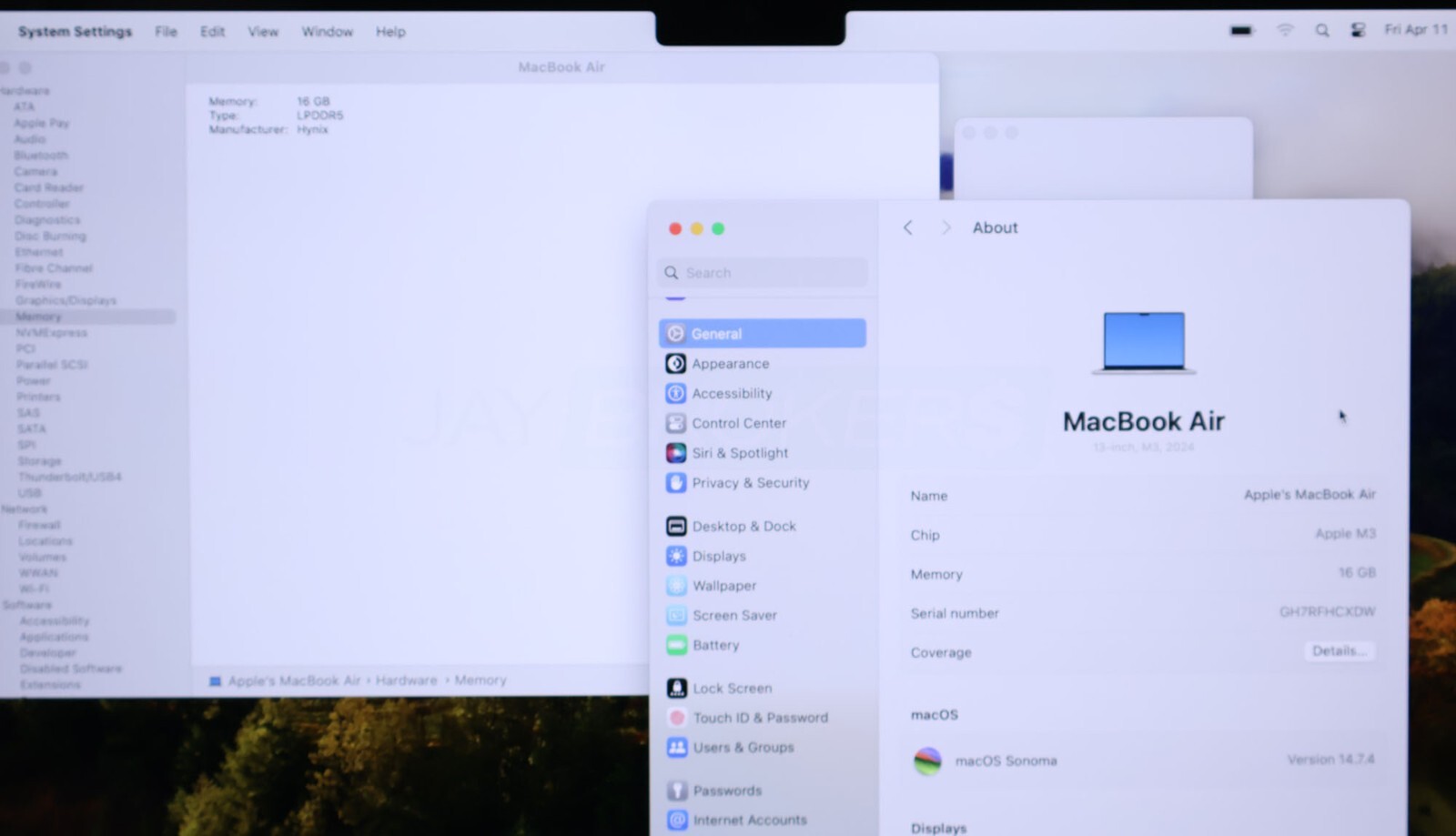Go back in System Settings
The height and width of the screenshot is (836, 1456).
pos(907,227)
